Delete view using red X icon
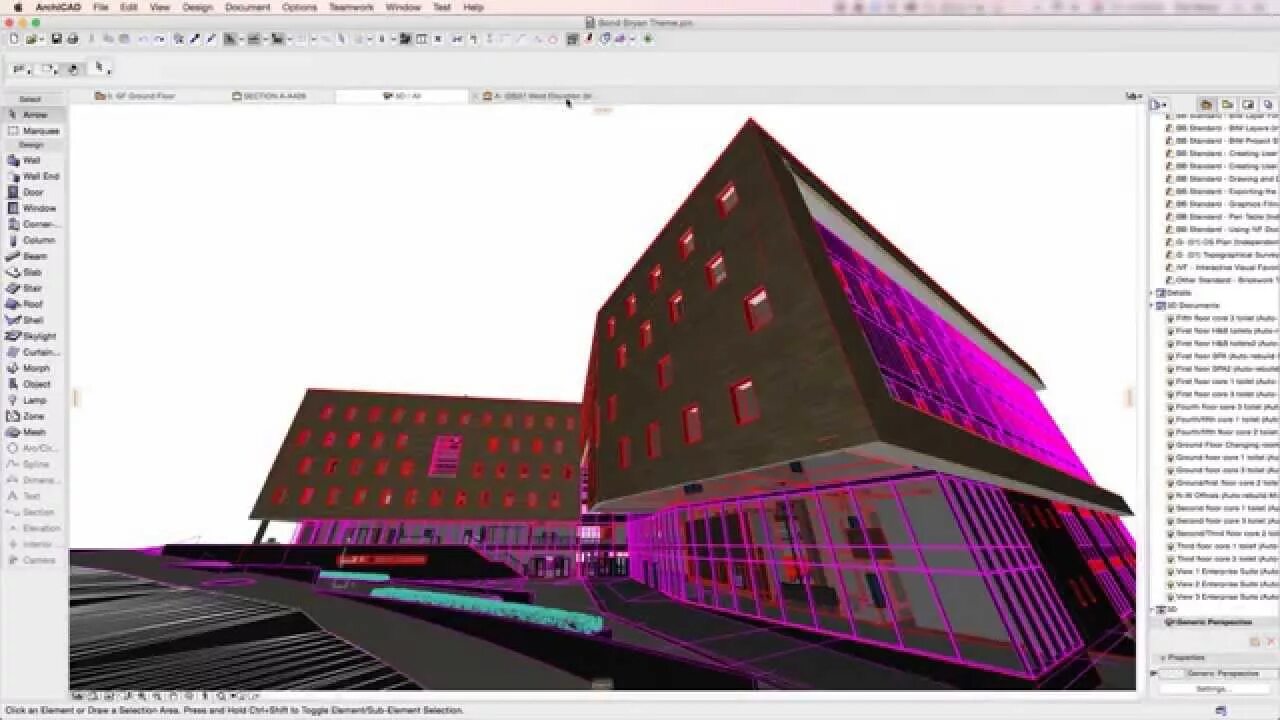 1270,641
